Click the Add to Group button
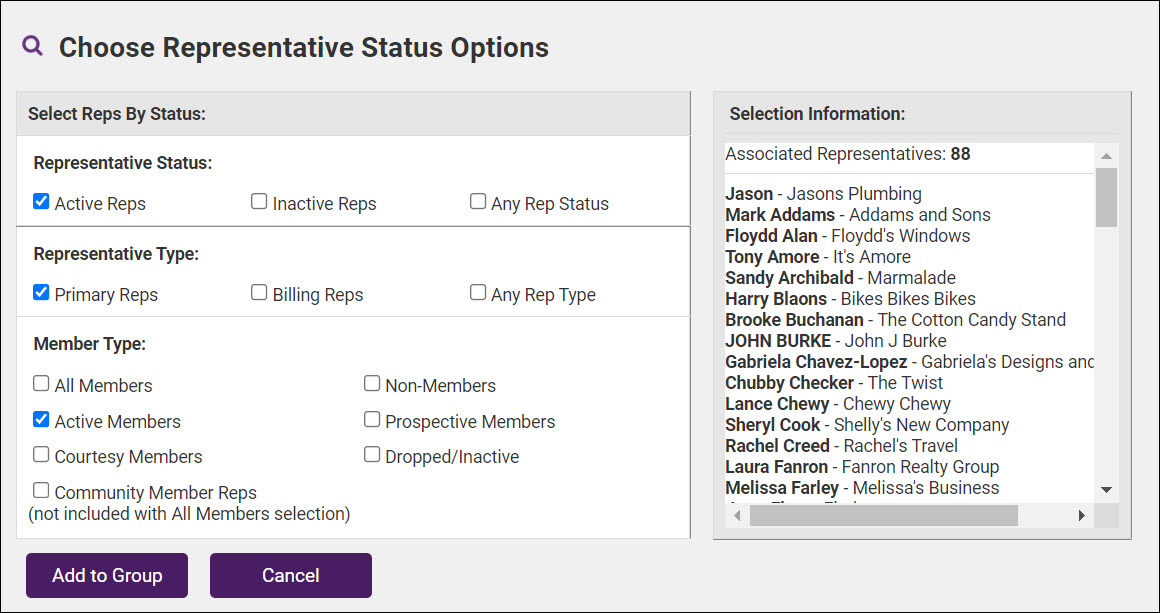 click(107, 575)
